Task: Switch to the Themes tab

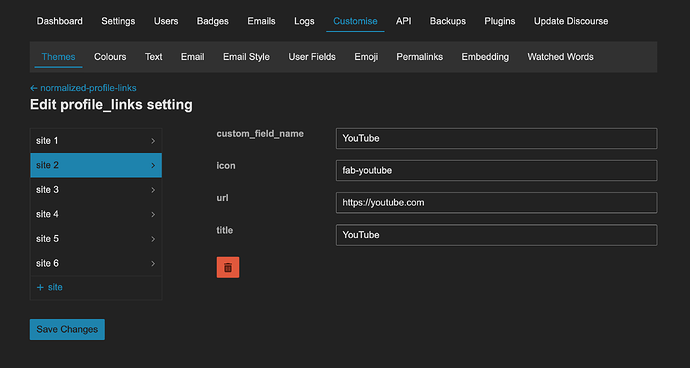Action: [x=59, y=57]
